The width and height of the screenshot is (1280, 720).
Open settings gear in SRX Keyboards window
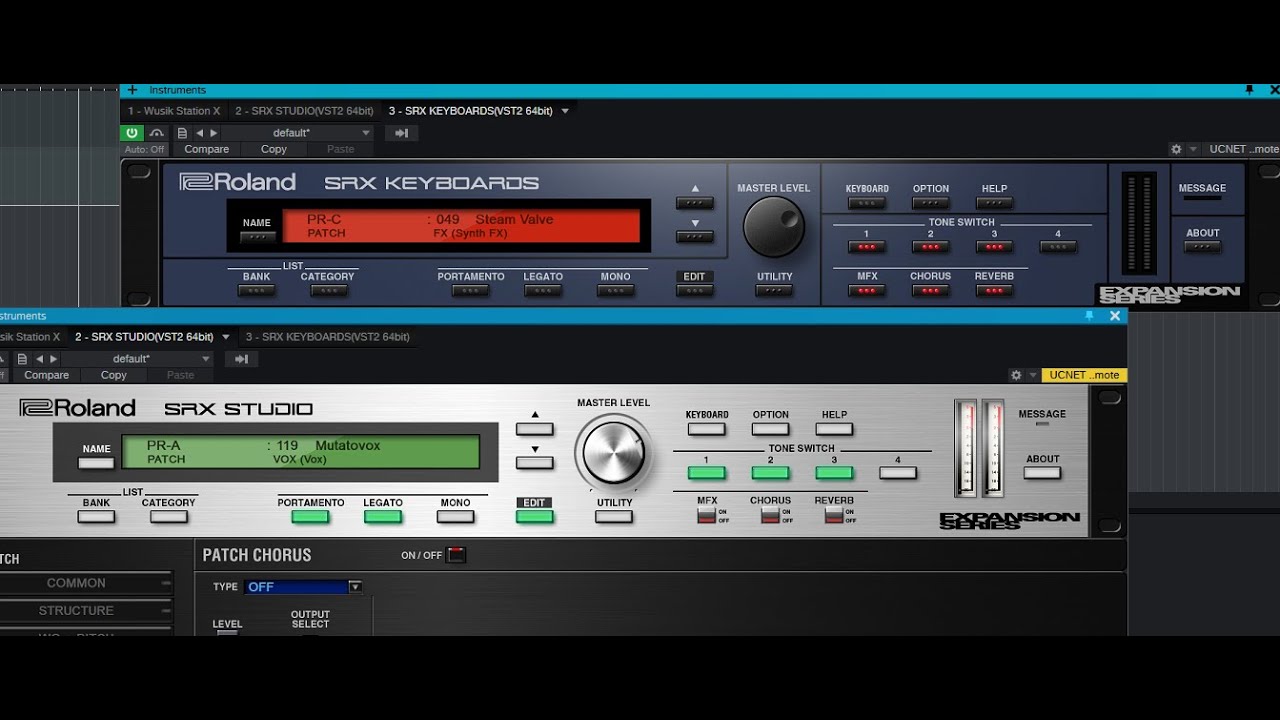tap(1177, 149)
